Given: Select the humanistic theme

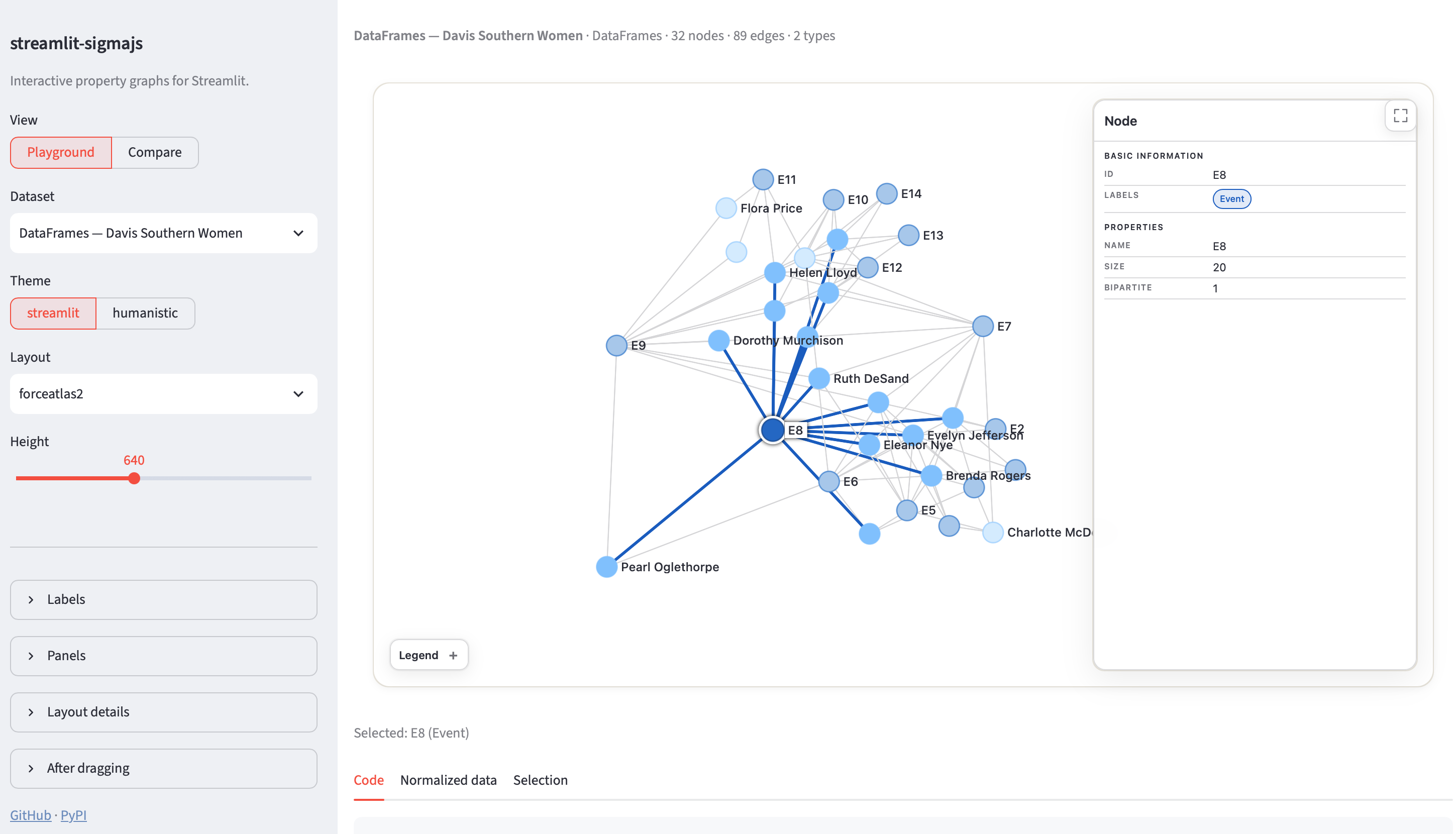Looking at the screenshot, I should coord(146,314).
